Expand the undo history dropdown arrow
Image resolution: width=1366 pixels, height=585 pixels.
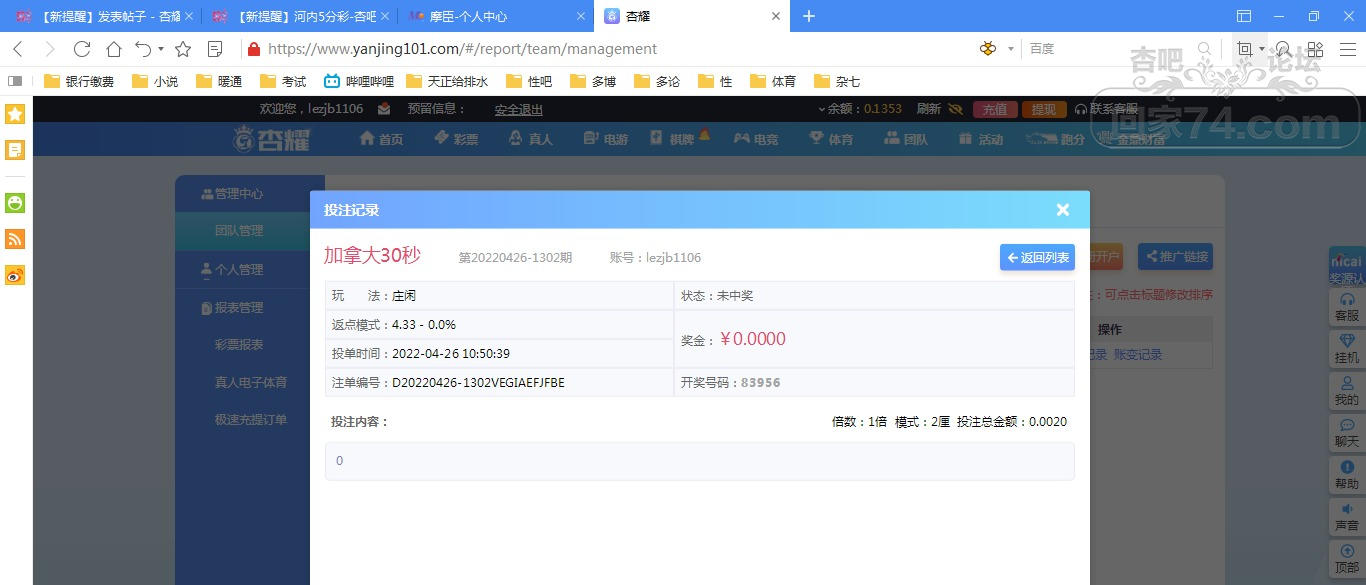(x=161, y=49)
